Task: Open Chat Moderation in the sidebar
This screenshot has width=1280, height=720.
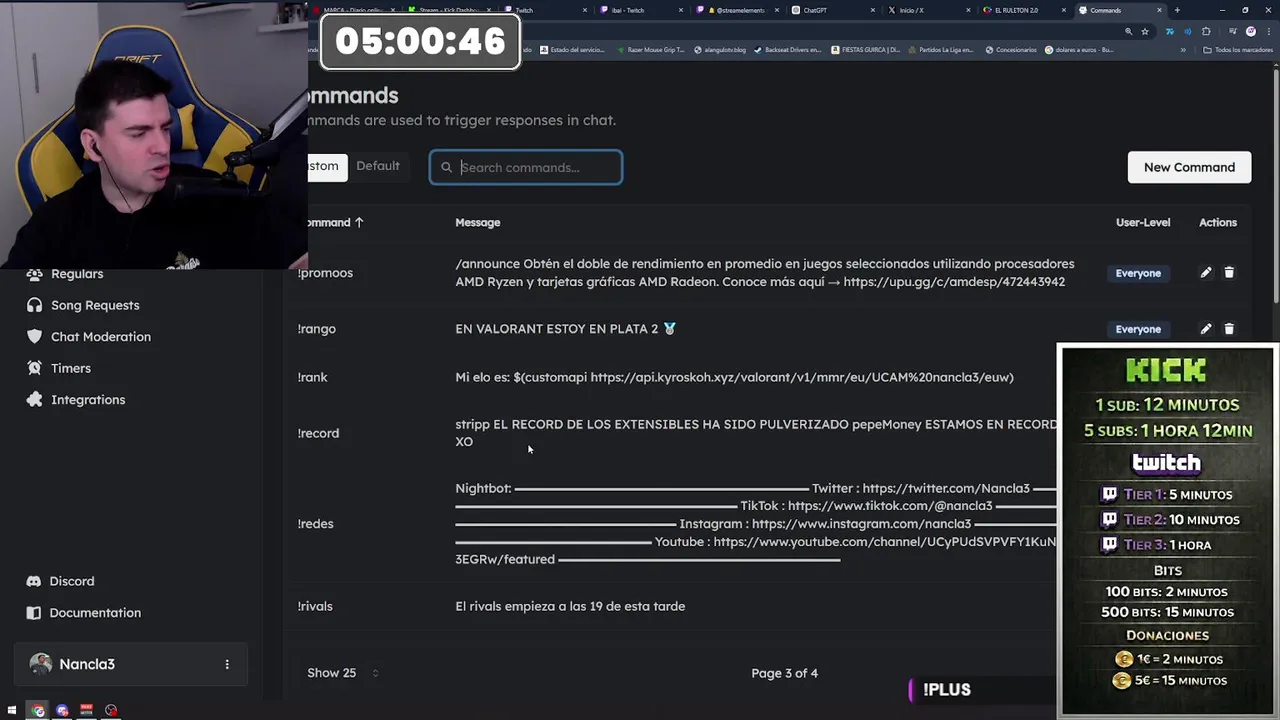Action: point(89,337)
